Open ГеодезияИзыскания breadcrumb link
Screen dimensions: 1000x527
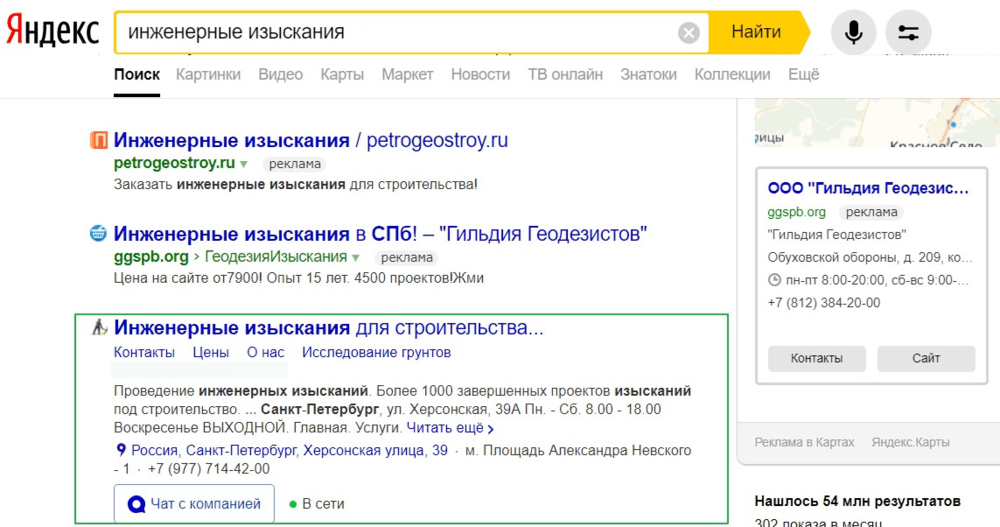point(276,257)
